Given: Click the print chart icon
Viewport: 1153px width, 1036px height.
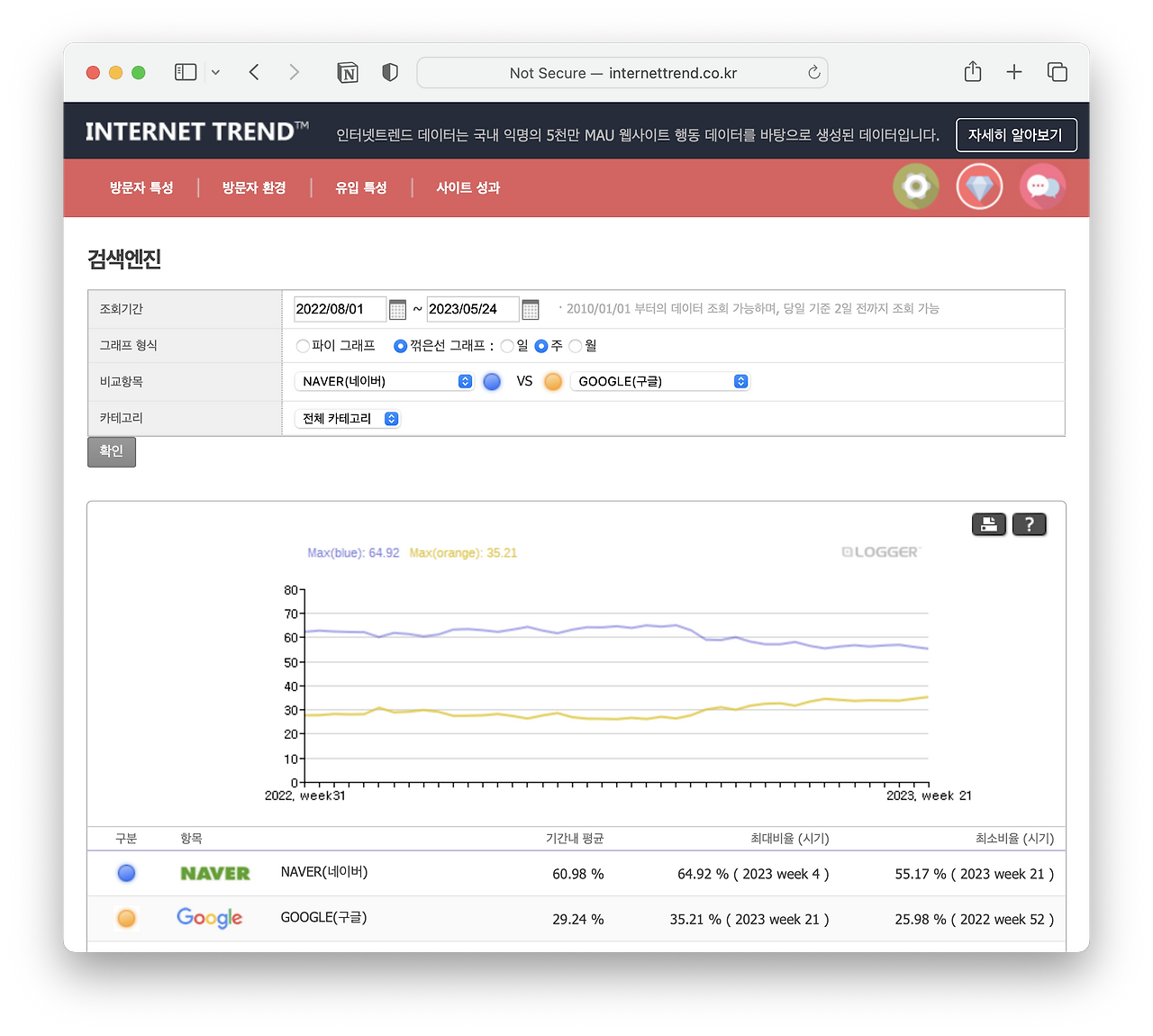Looking at the screenshot, I should (x=989, y=524).
